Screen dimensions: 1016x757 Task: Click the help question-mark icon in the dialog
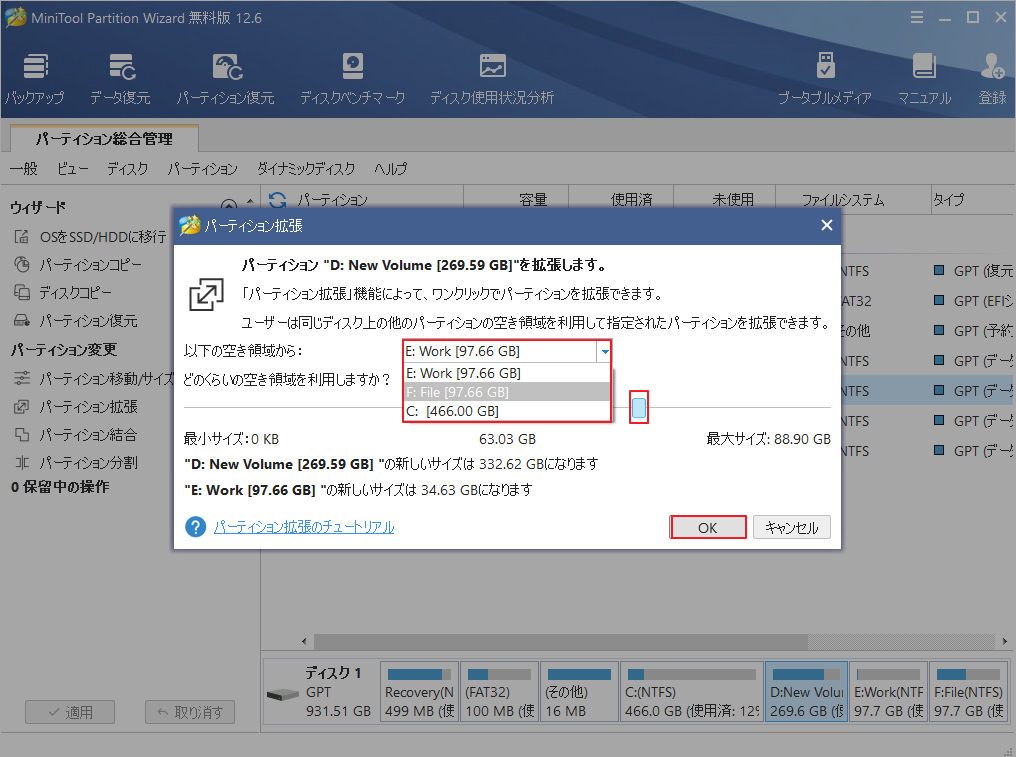click(196, 527)
